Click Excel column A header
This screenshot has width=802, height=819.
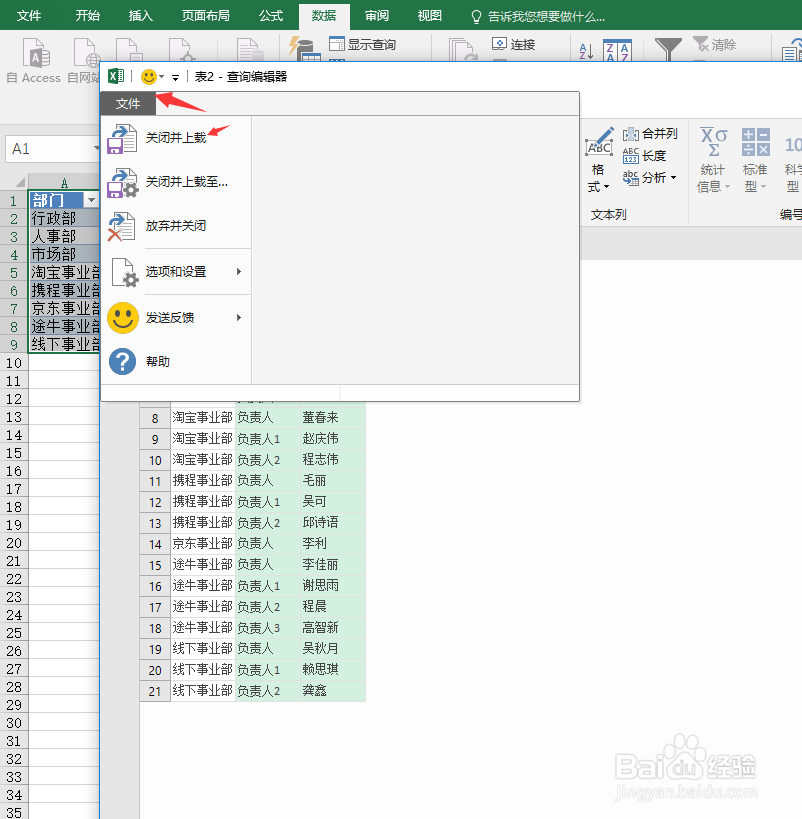[x=64, y=183]
